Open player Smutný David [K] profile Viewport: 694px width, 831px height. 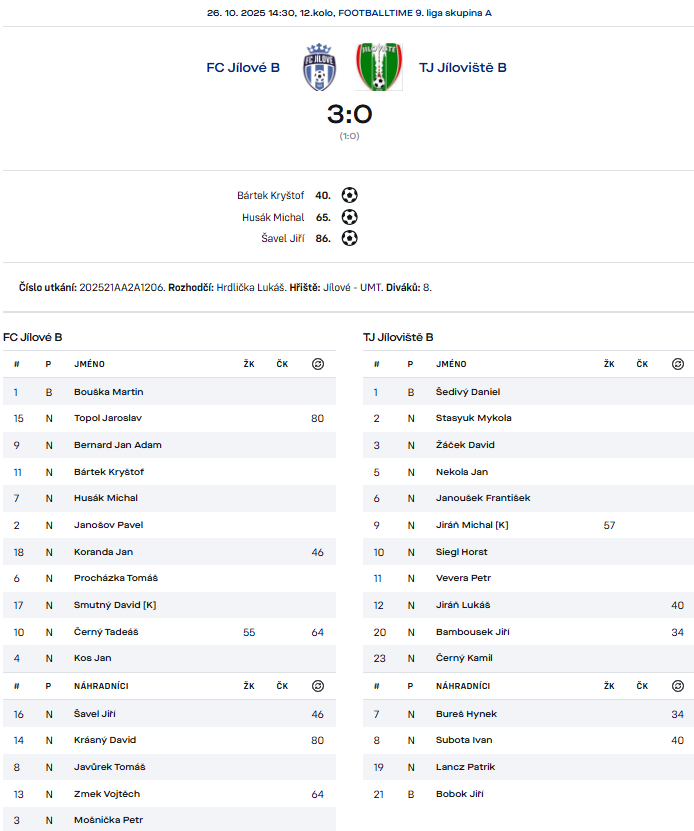pos(114,605)
